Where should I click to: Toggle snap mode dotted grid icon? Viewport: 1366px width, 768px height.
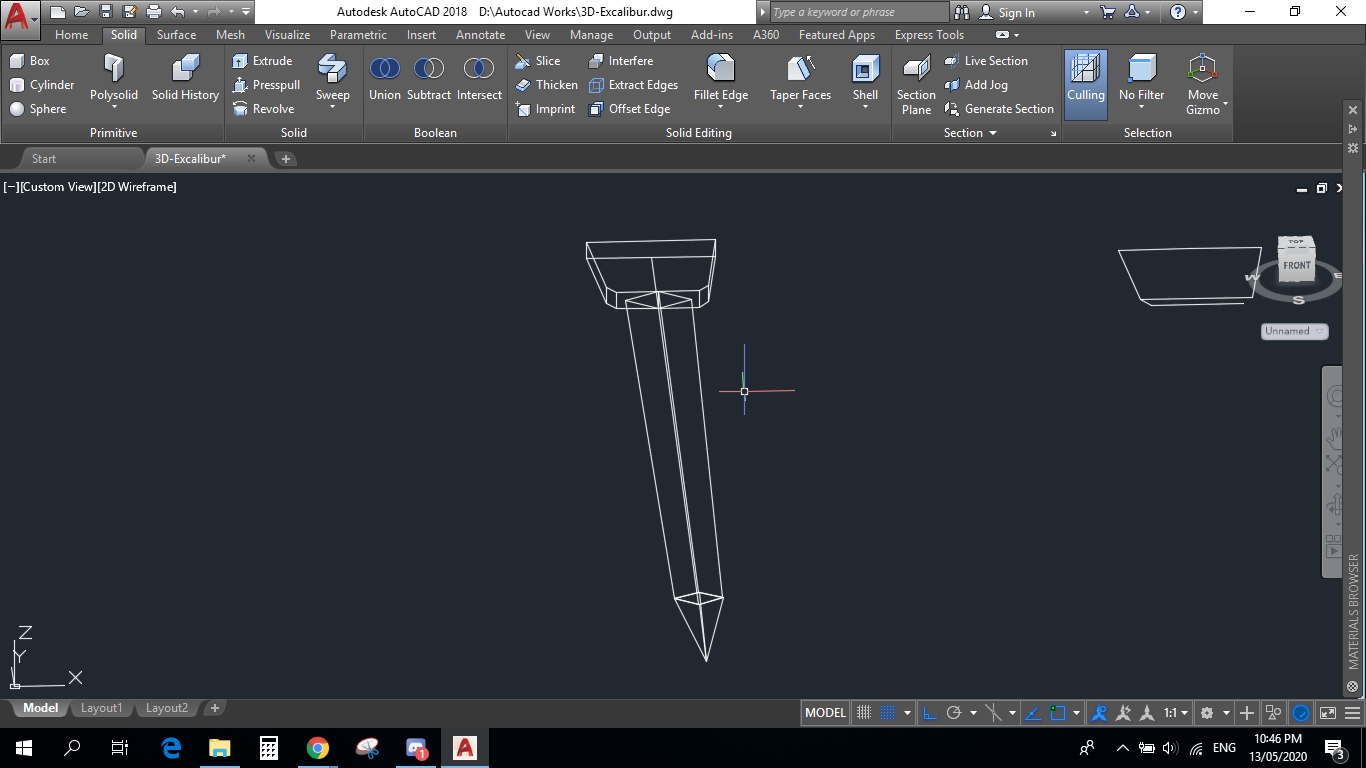pos(887,713)
